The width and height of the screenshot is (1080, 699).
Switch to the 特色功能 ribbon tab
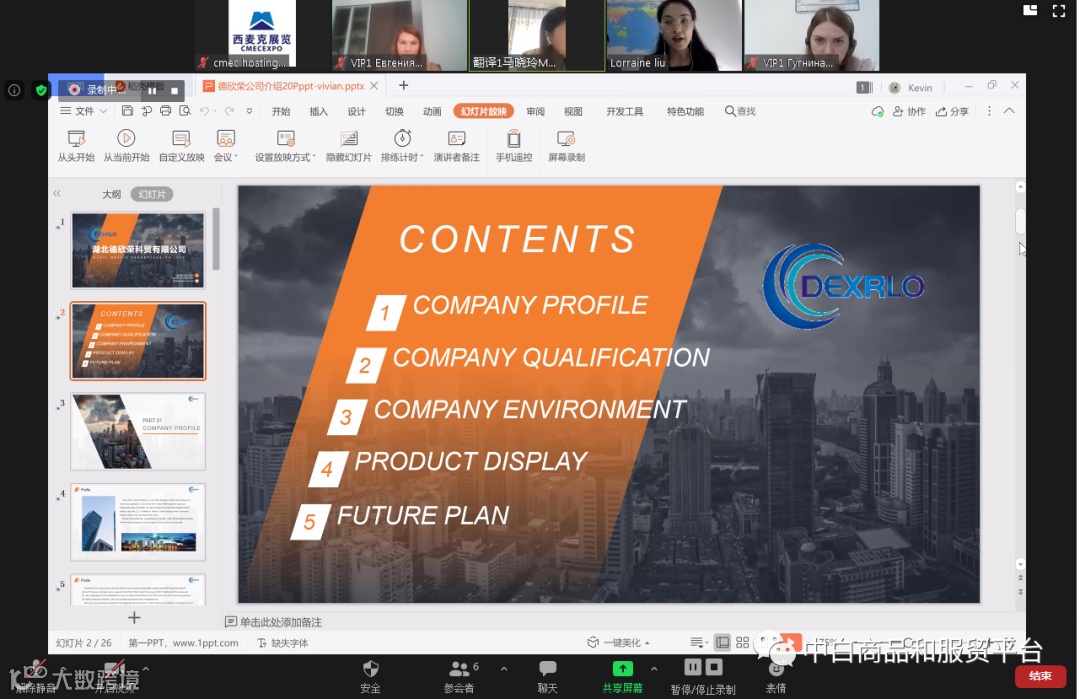tap(685, 112)
